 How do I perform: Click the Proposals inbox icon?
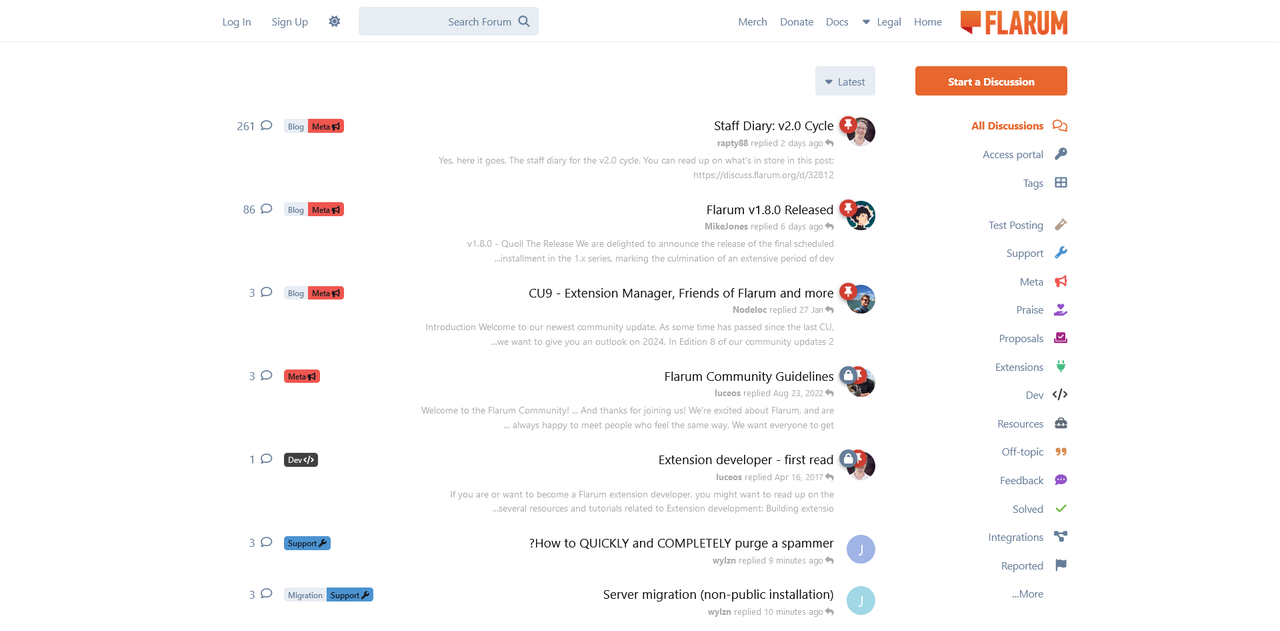1061,338
